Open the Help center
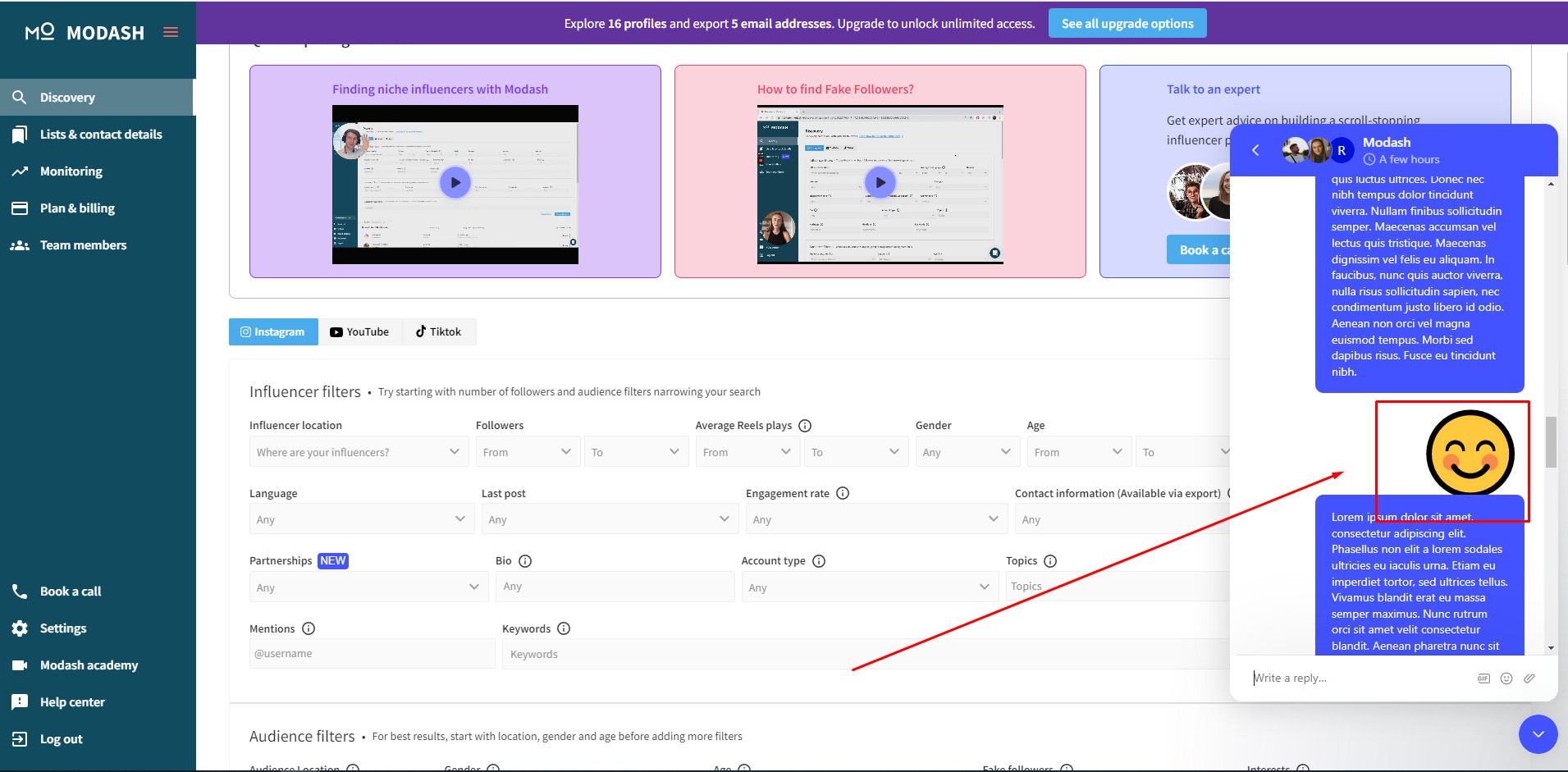1568x772 pixels. [97, 702]
